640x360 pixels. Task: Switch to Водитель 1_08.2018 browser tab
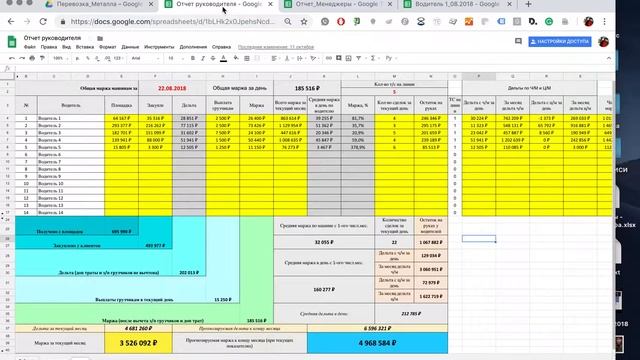[x=457, y=4]
